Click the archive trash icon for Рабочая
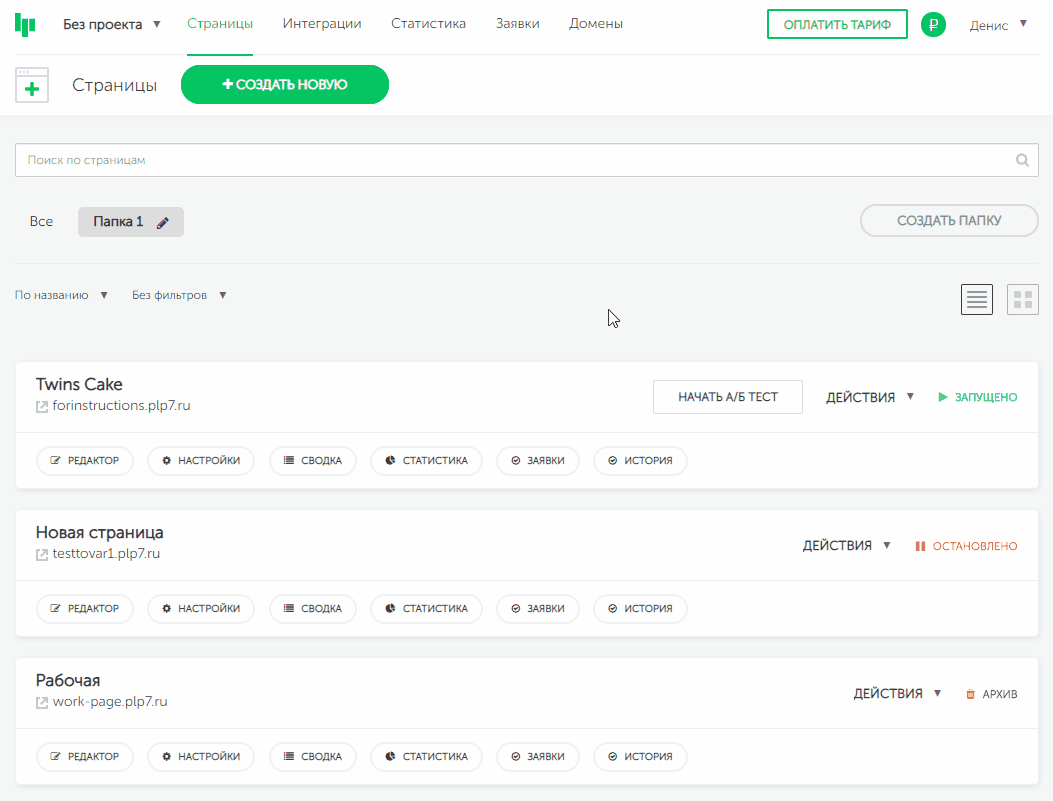Viewport: 1053px width, 801px height. (970, 694)
